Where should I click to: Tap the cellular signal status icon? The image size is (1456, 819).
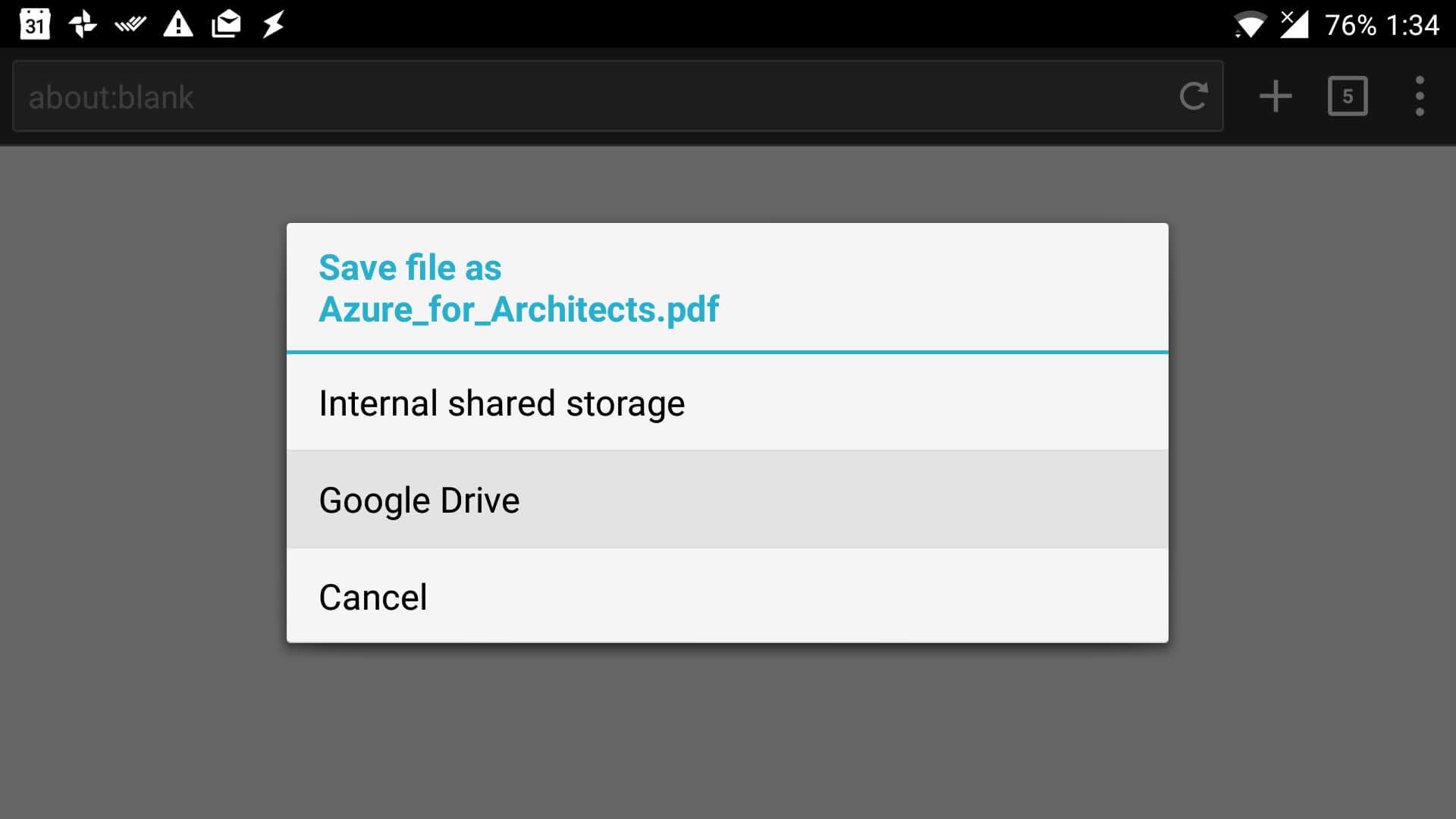pyautogui.click(x=1294, y=24)
